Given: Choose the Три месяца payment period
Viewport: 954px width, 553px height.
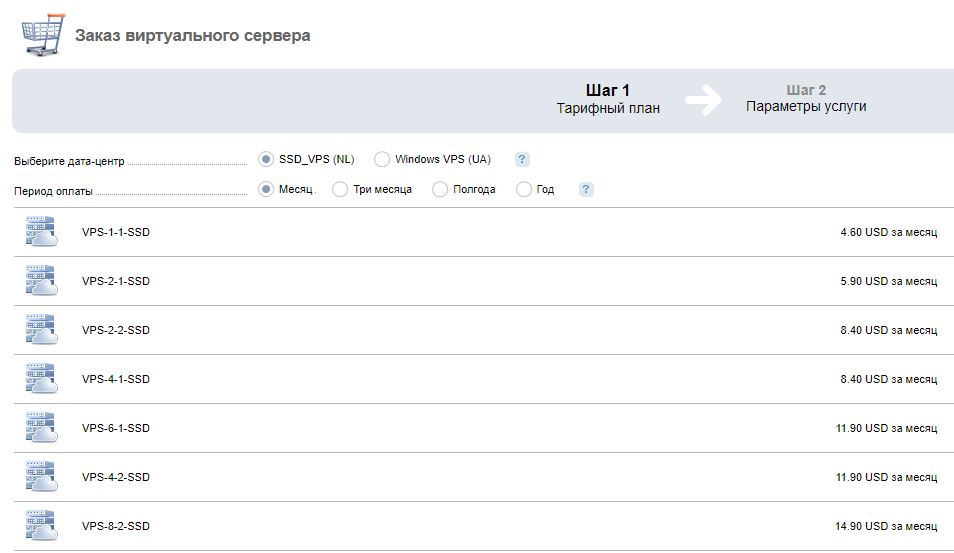Looking at the screenshot, I should point(340,189).
